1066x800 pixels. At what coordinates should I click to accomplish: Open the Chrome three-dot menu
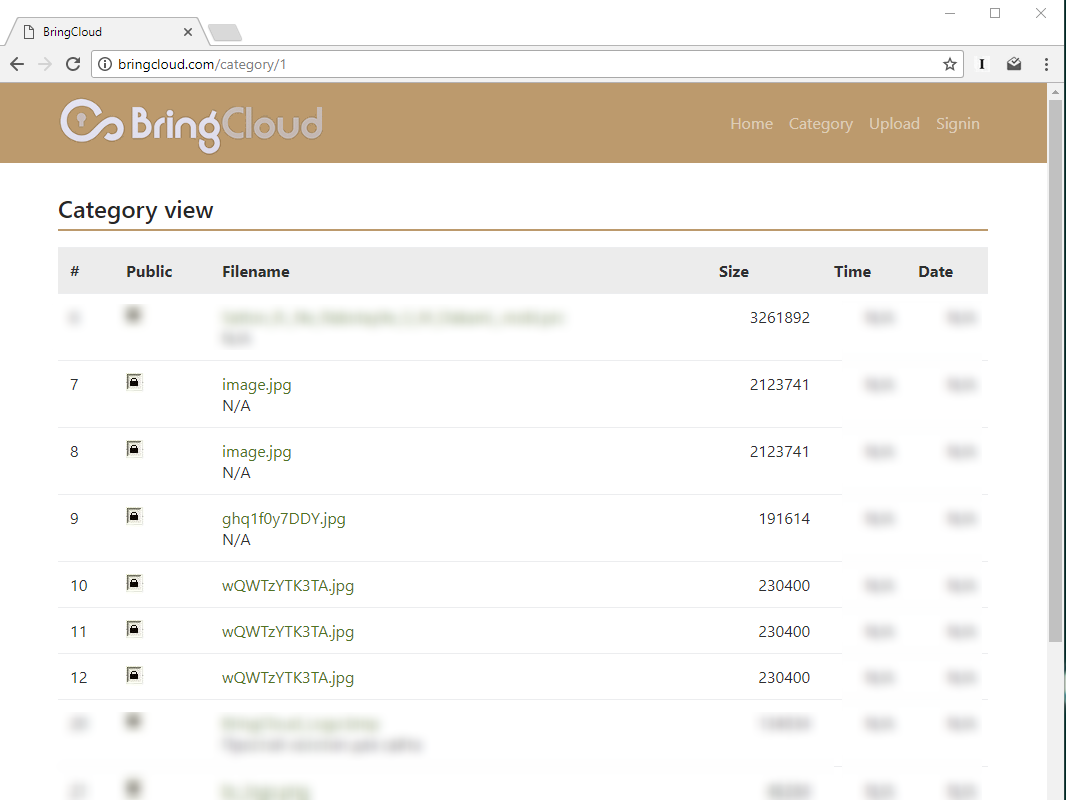[1046, 63]
